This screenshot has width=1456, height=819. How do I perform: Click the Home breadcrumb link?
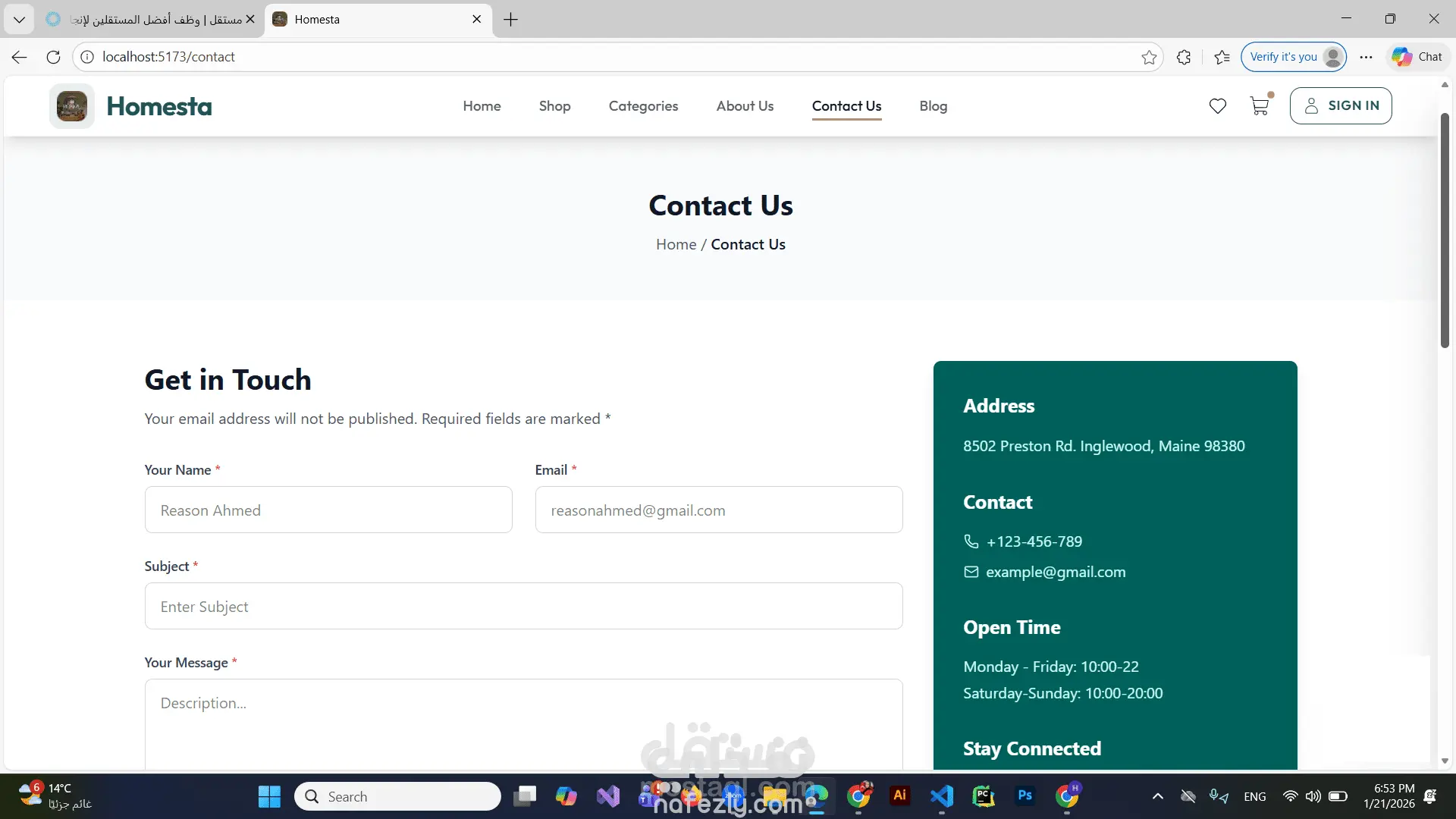click(676, 244)
